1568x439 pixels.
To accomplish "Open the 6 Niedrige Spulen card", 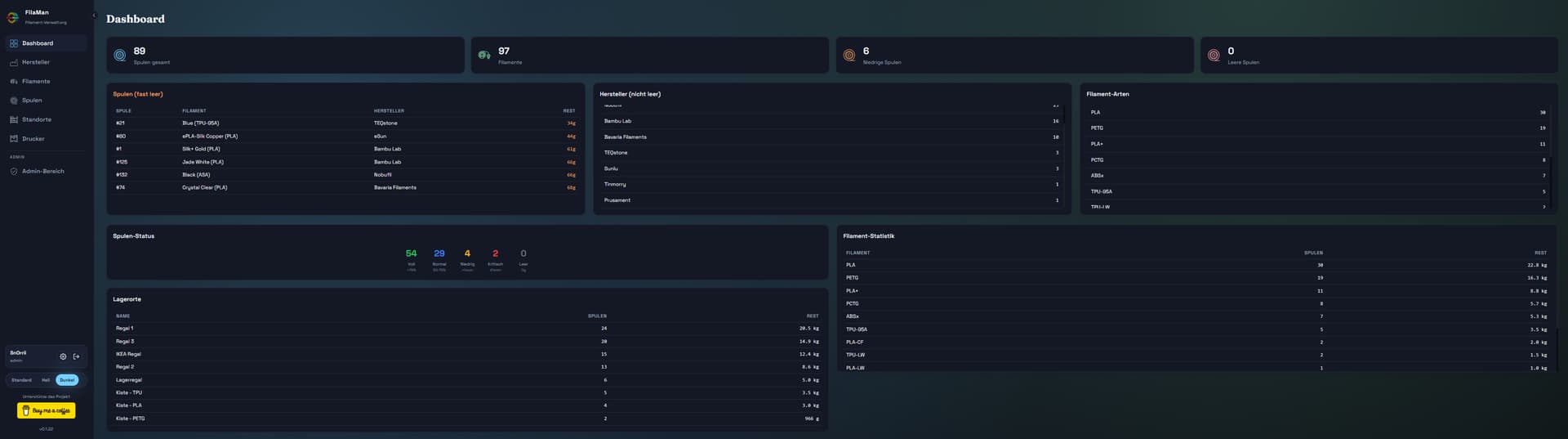I will [1014, 55].
